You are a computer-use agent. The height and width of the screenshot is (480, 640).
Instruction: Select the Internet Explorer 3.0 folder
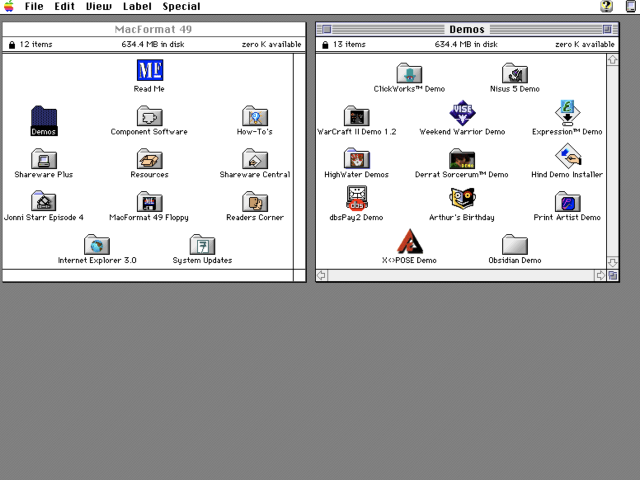coord(97,244)
